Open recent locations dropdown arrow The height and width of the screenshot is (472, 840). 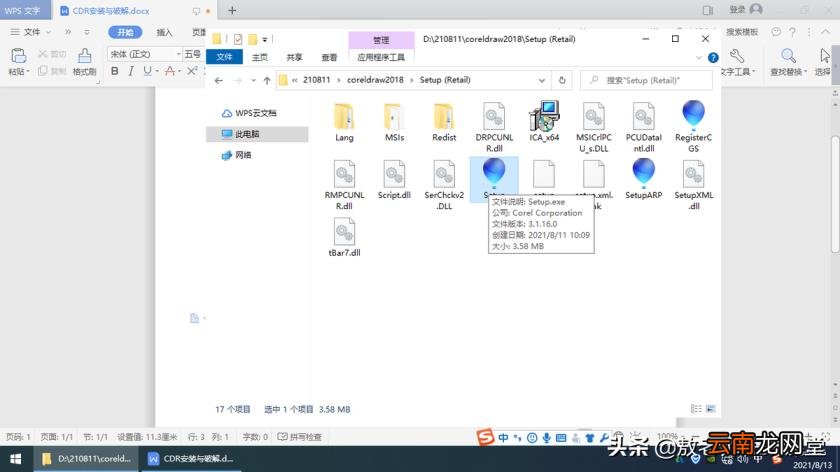click(253, 80)
